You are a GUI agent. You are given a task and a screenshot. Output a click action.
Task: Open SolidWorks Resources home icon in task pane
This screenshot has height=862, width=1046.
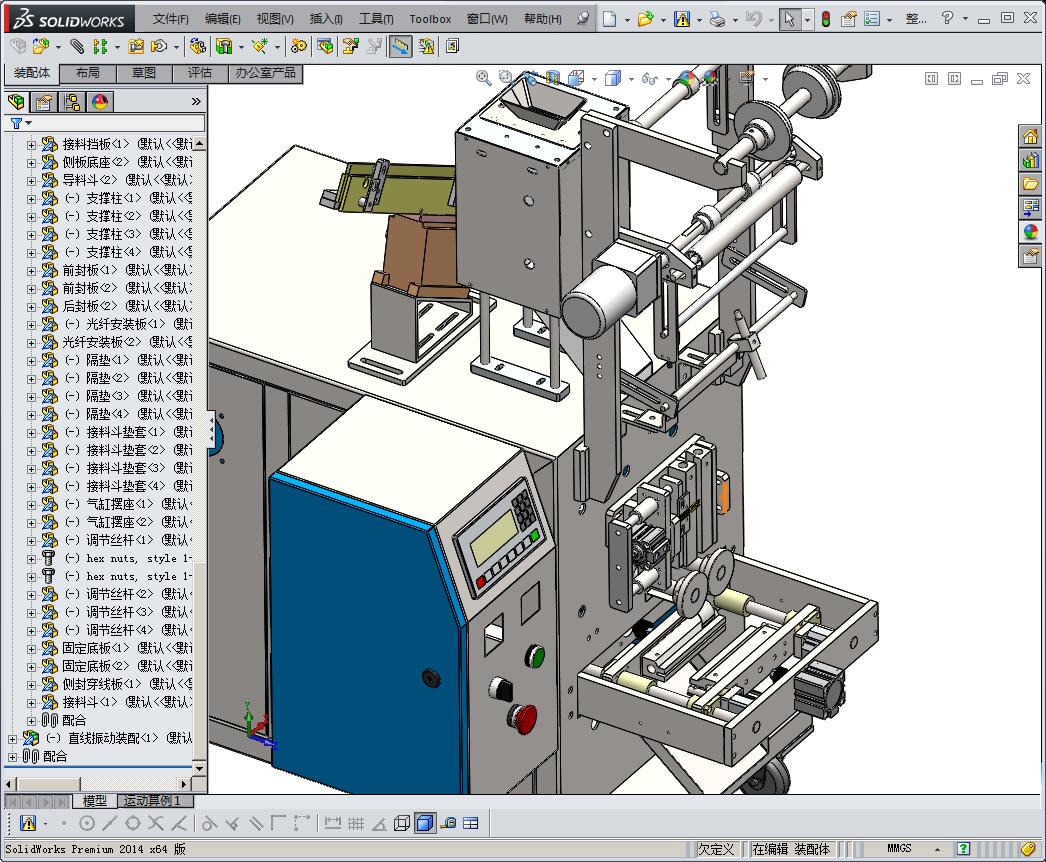(x=1031, y=136)
